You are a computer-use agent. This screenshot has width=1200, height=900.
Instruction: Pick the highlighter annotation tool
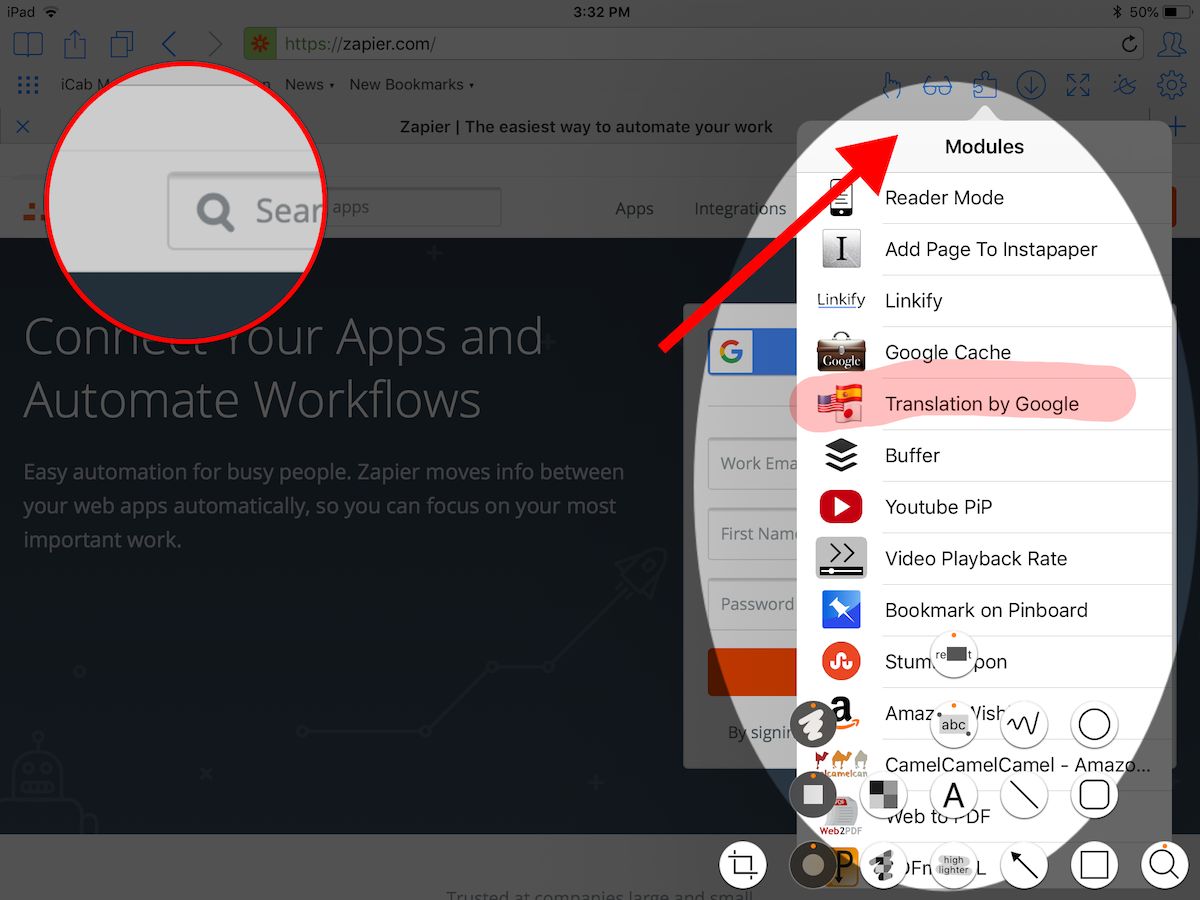[x=954, y=865]
